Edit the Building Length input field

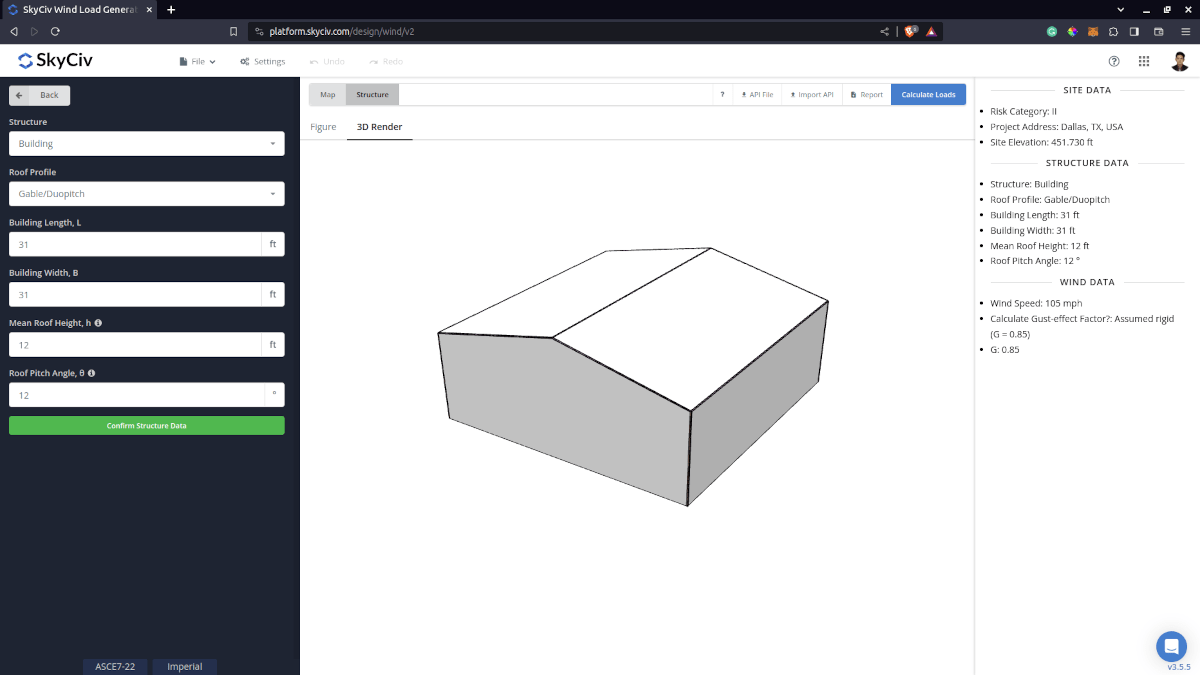135,244
